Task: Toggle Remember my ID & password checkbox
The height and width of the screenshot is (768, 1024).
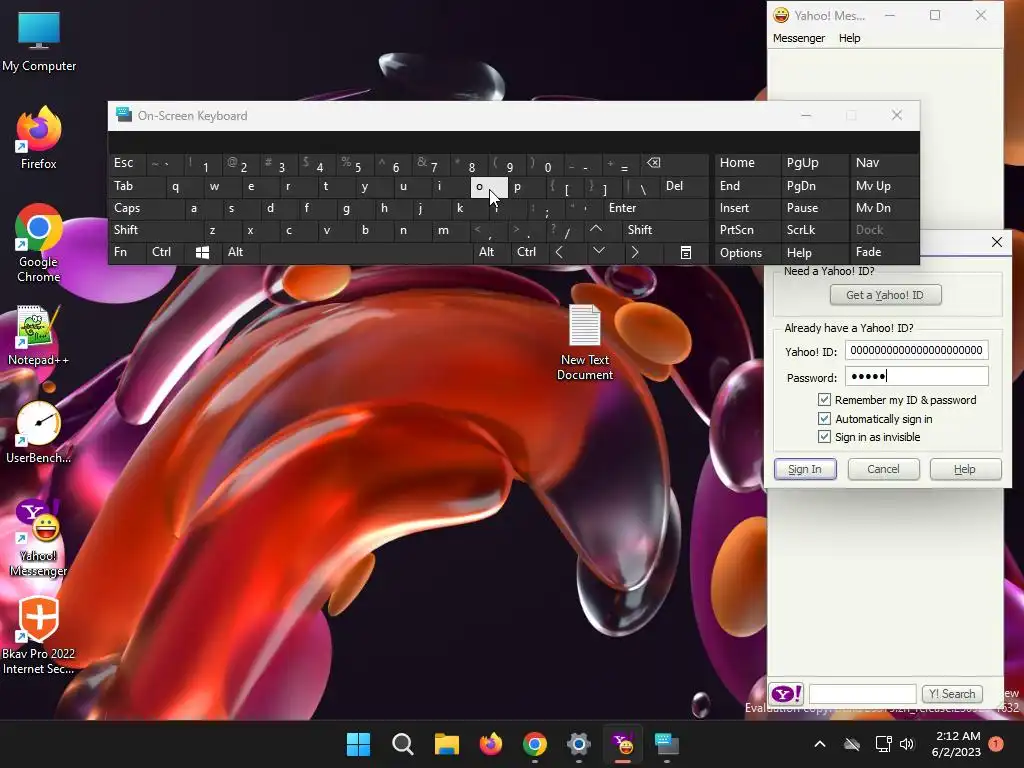Action: (824, 400)
